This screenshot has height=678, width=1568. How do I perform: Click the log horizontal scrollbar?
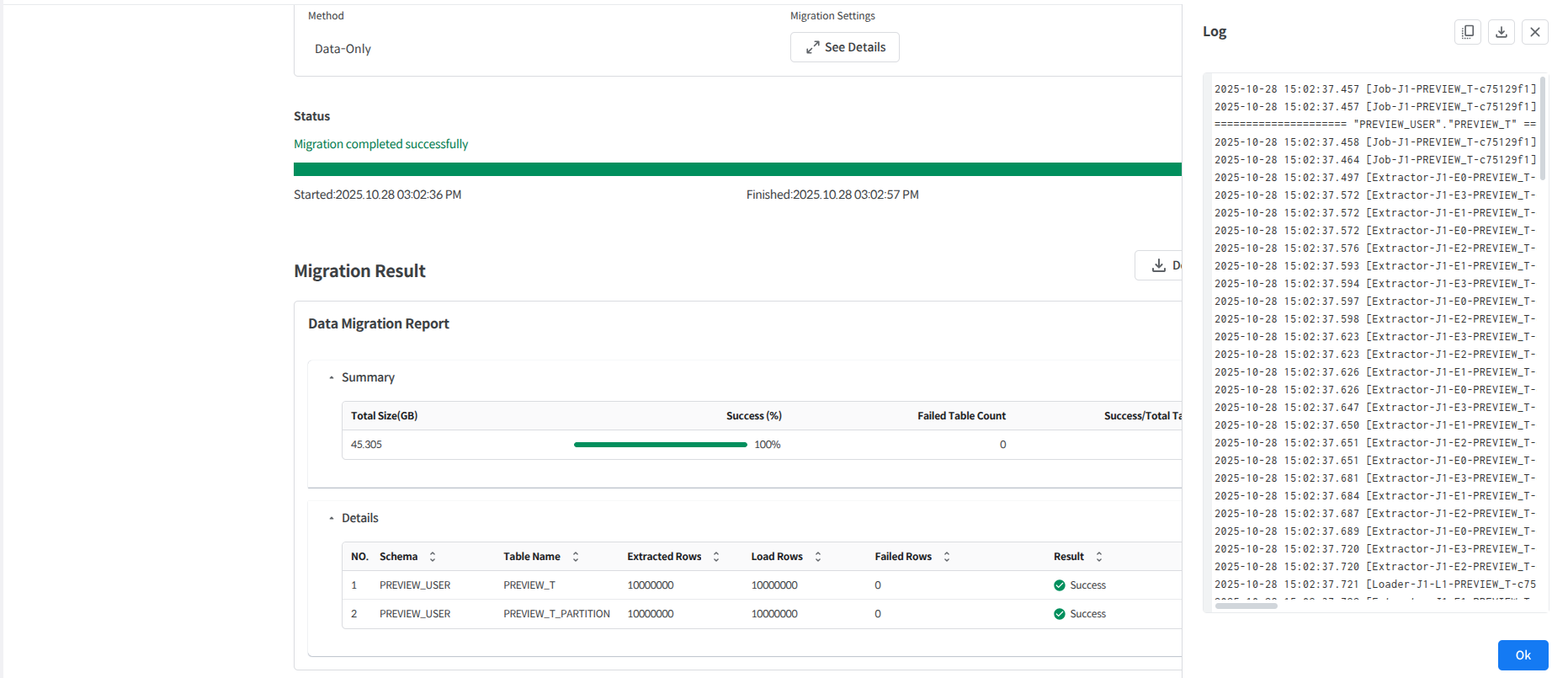point(1246,606)
